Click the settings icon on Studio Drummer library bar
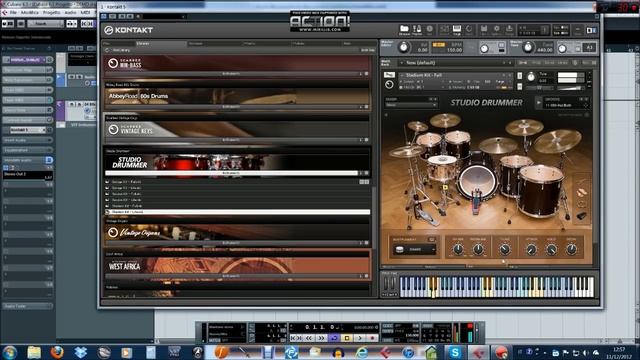The width and height of the screenshot is (640, 360). click(x=366, y=173)
